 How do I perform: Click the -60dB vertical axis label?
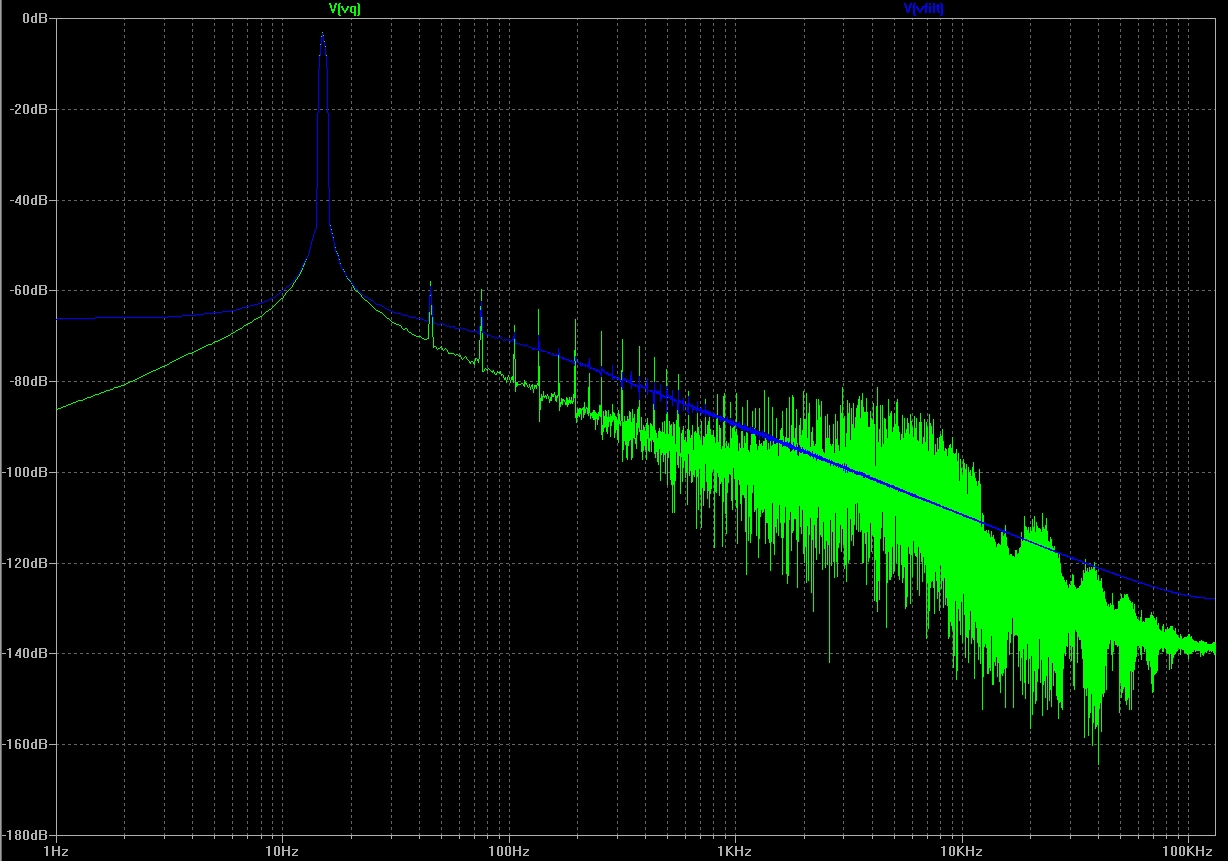[x=29, y=290]
